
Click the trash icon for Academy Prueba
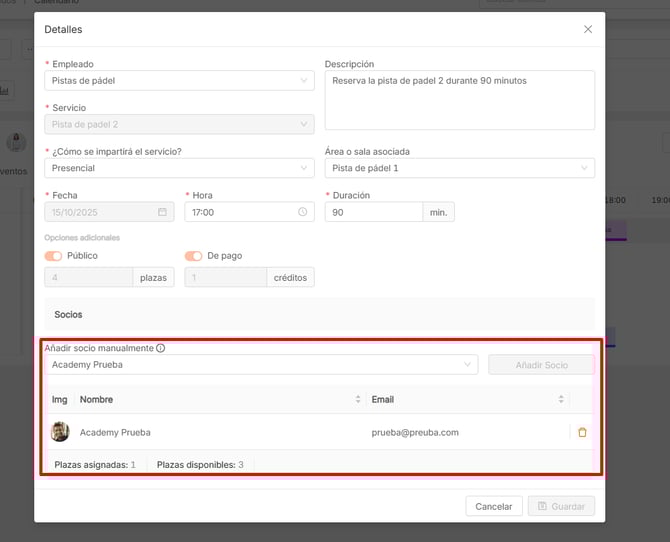tap(582, 432)
